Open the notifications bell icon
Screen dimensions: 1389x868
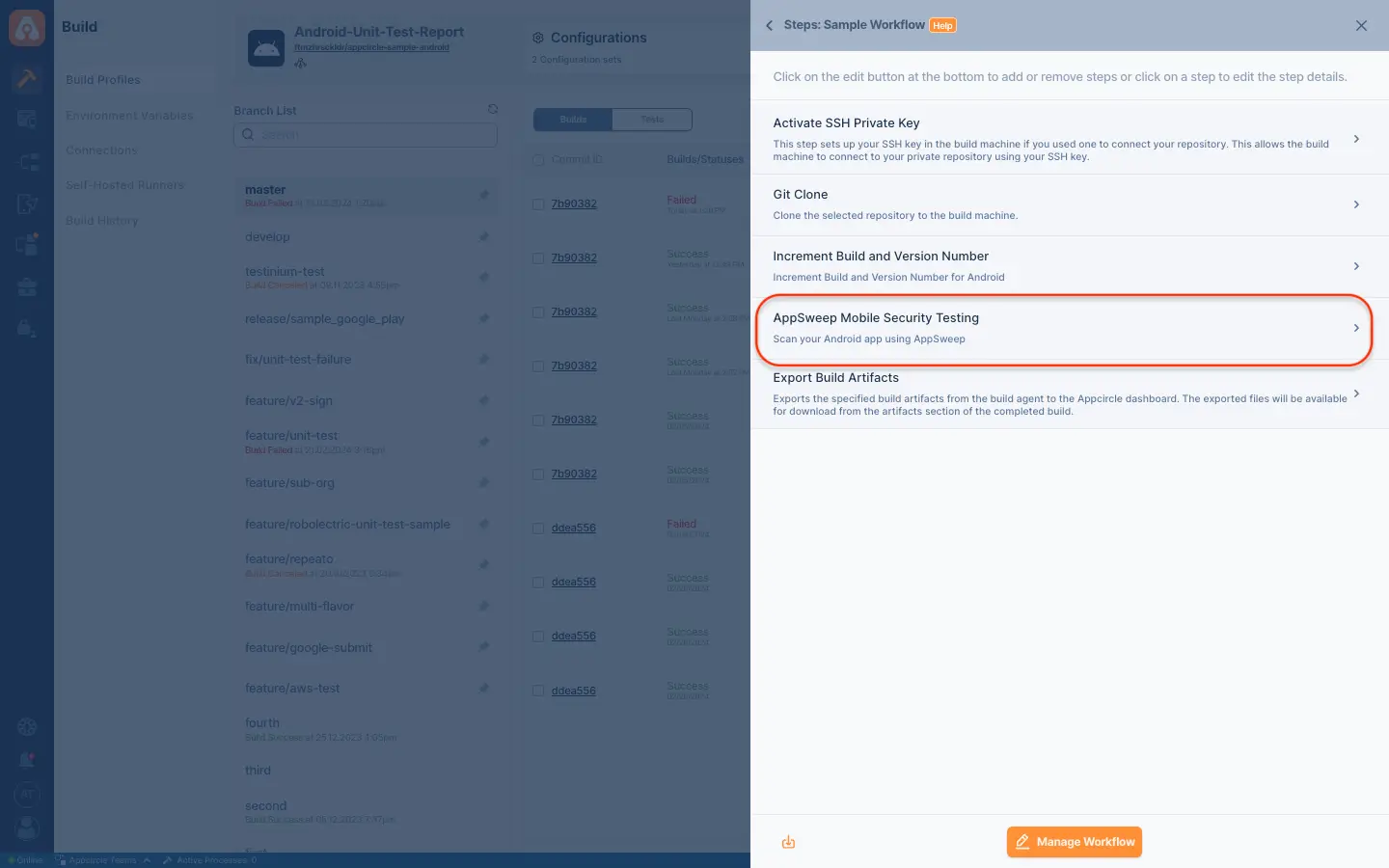pyautogui.click(x=27, y=761)
